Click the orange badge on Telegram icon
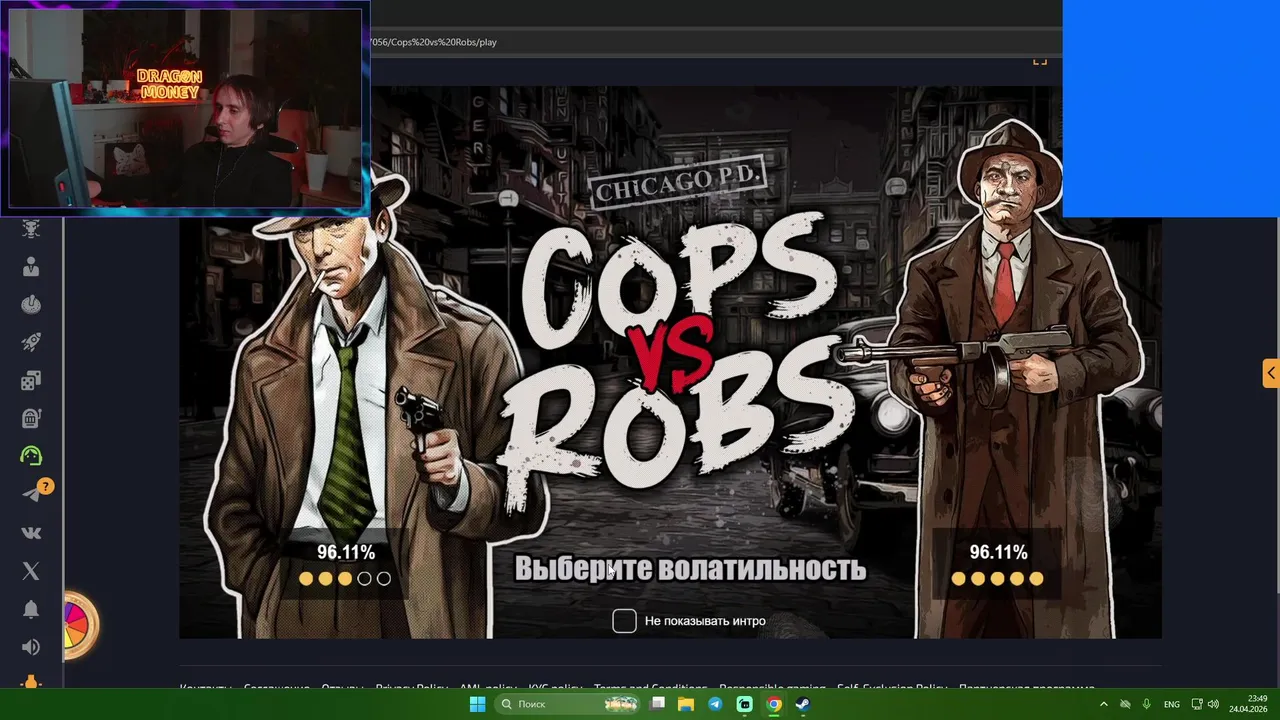 coord(45,486)
